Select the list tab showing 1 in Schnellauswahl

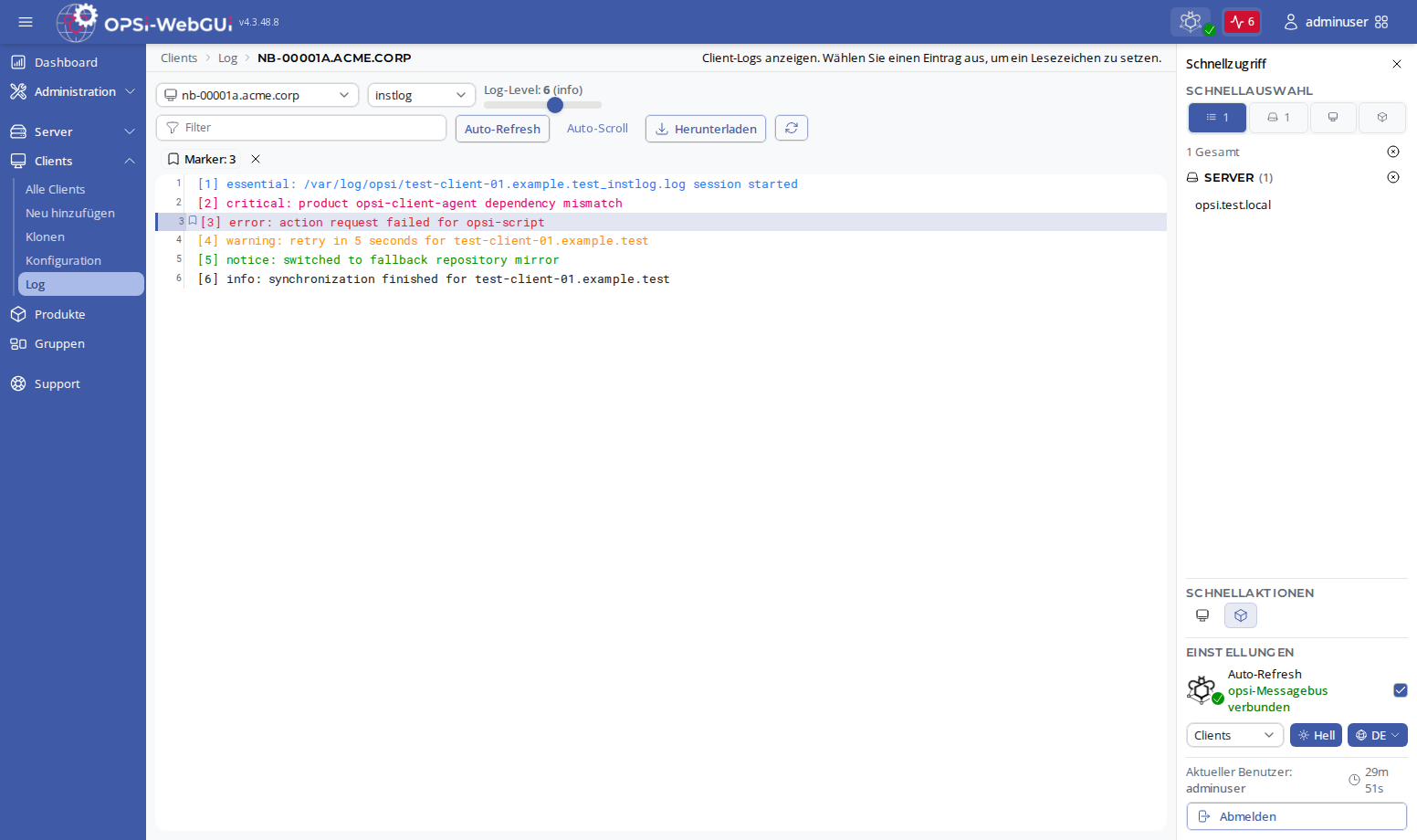pyautogui.click(x=1217, y=118)
